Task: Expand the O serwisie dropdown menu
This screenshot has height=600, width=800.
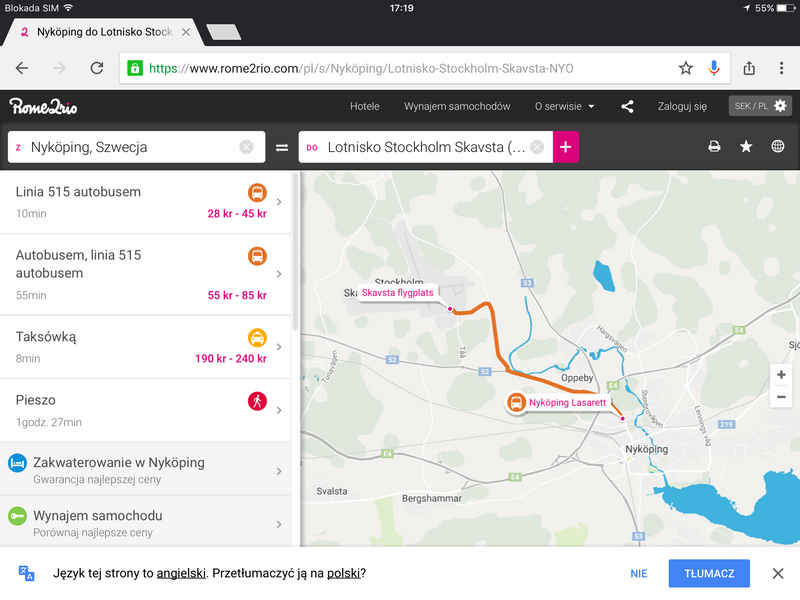Action: click(565, 106)
